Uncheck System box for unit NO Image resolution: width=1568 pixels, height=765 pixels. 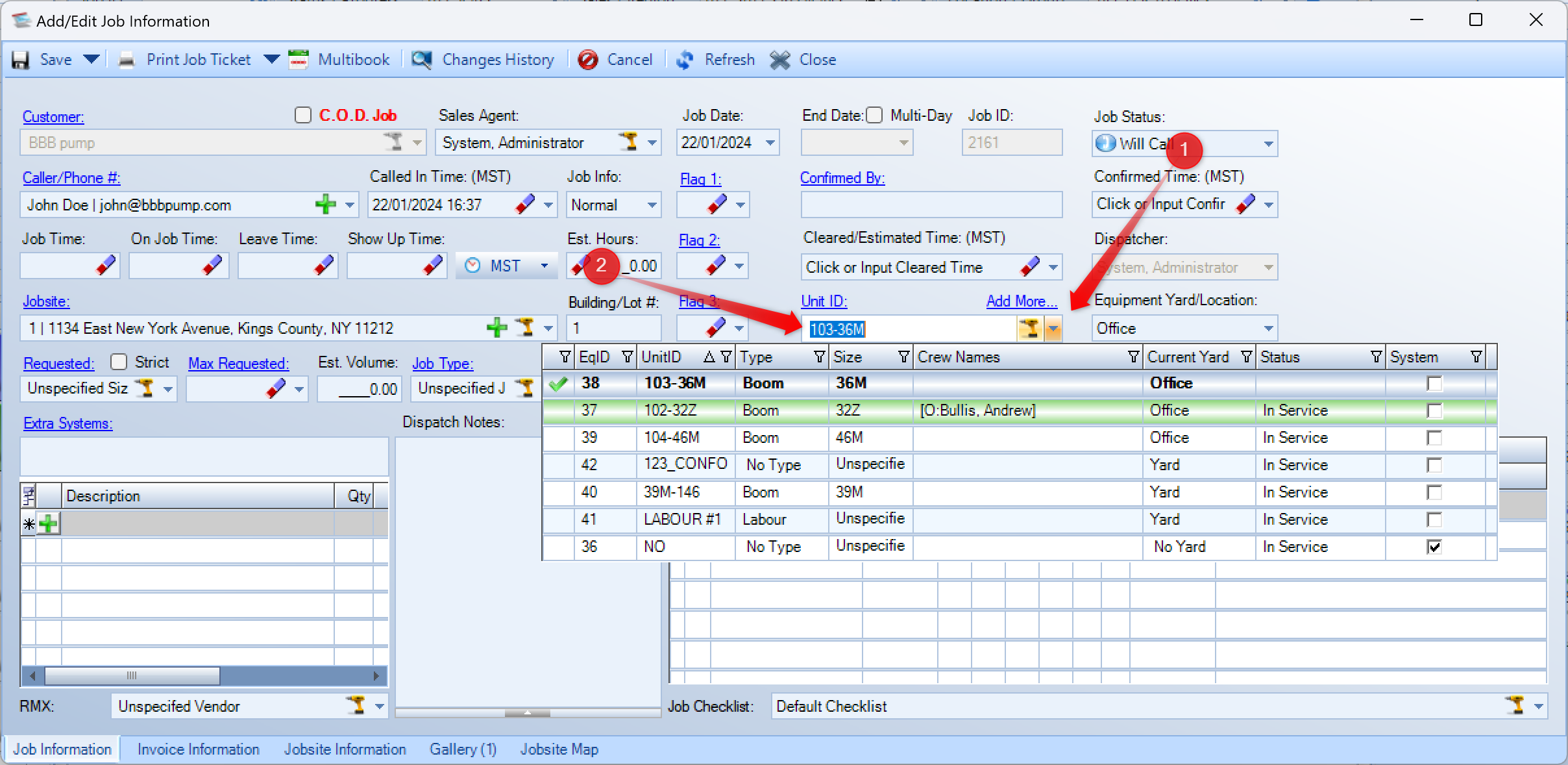tap(1434, 547)
